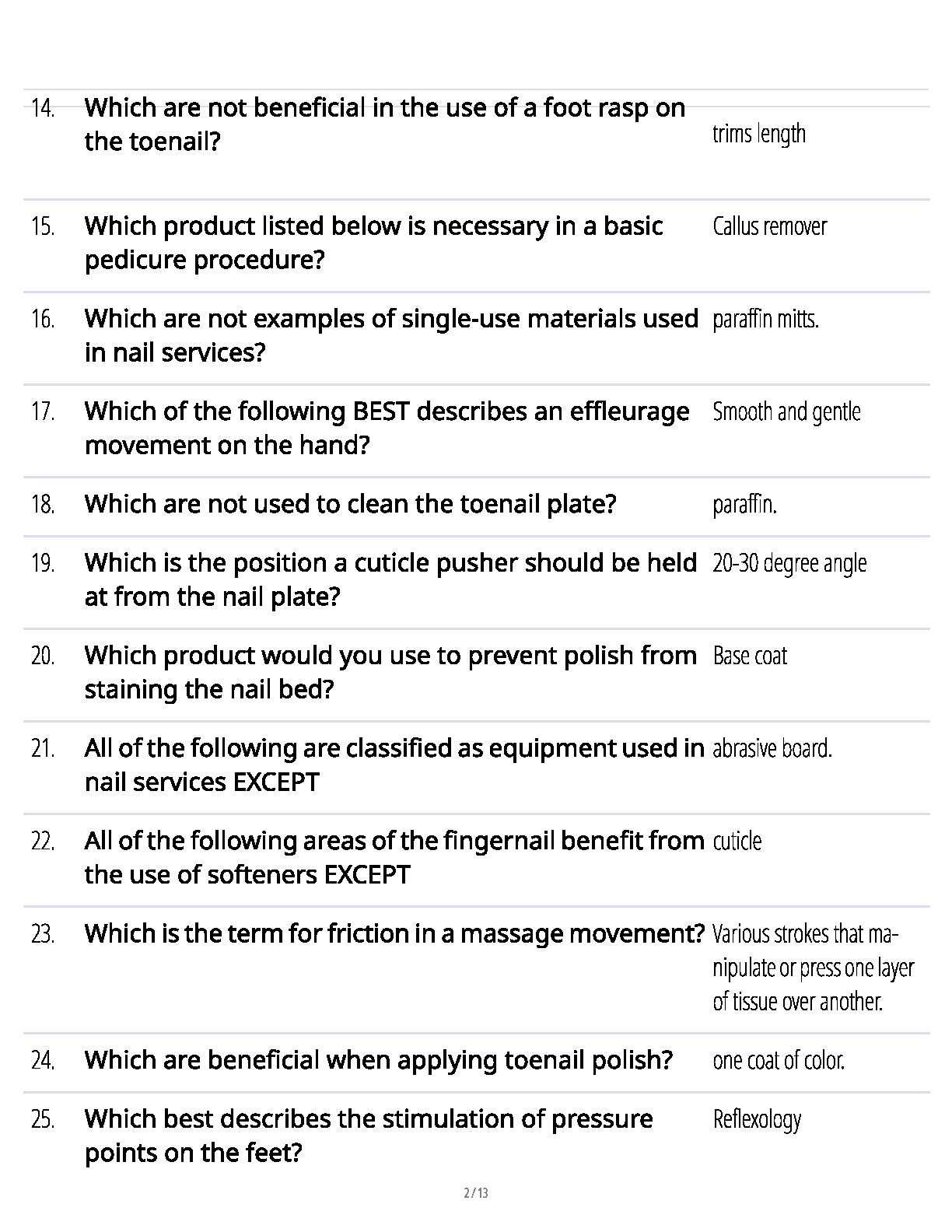Click question 15 about basic pedicure product
Image resolution: width=952 pixels, height=1232 pixels.
[x=373, y=243]
